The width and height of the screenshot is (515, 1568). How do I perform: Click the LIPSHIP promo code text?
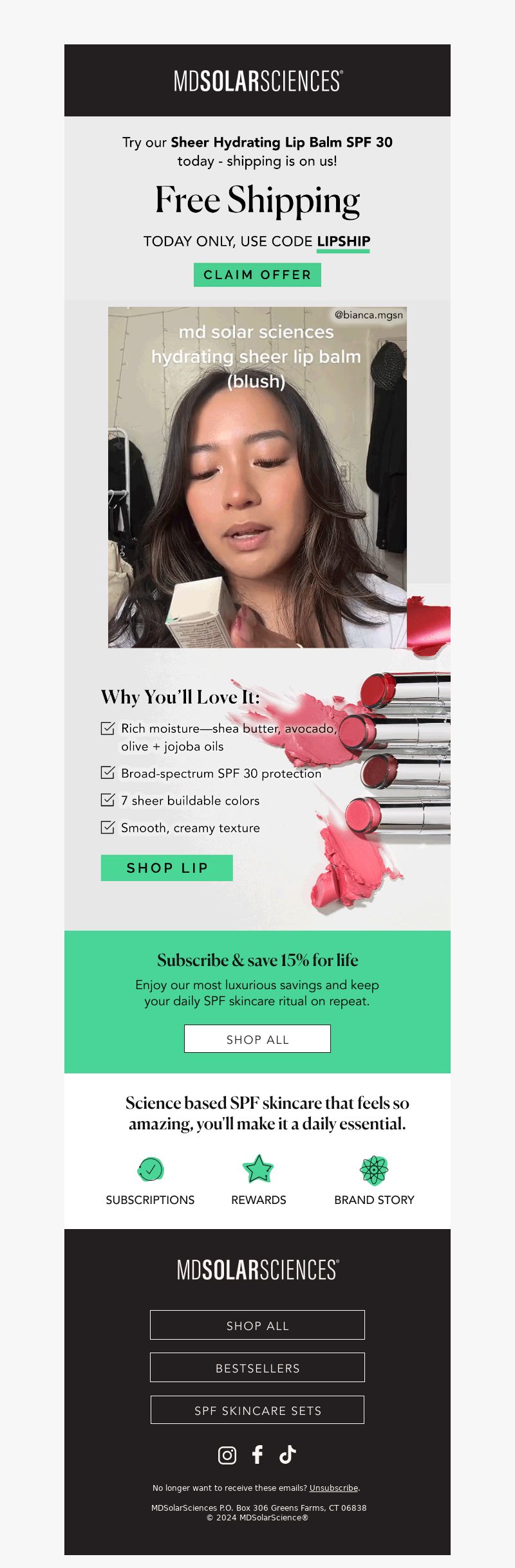tap(344, 241)
